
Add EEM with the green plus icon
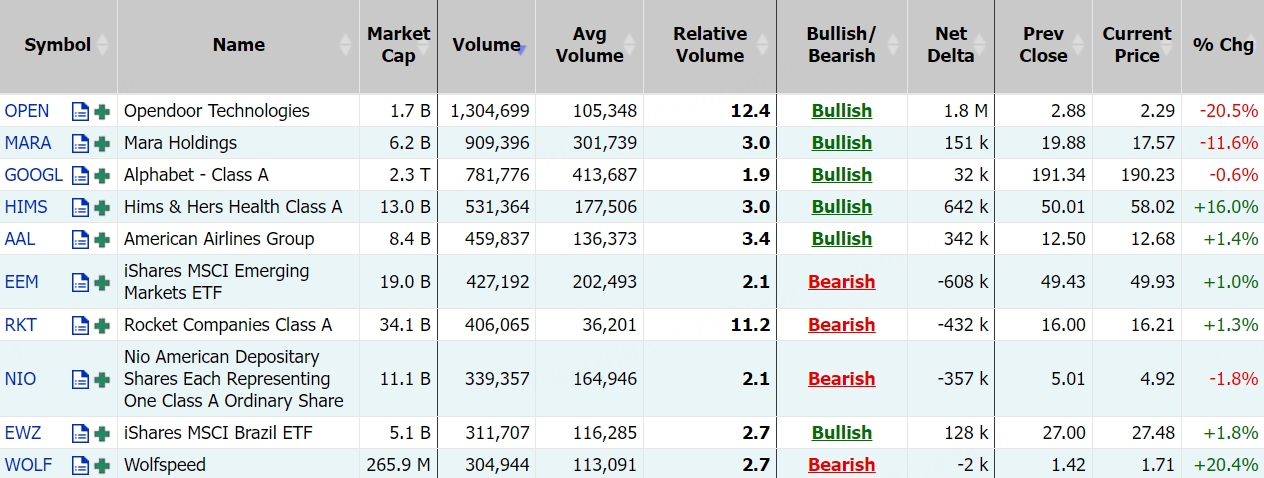point(101,282)
